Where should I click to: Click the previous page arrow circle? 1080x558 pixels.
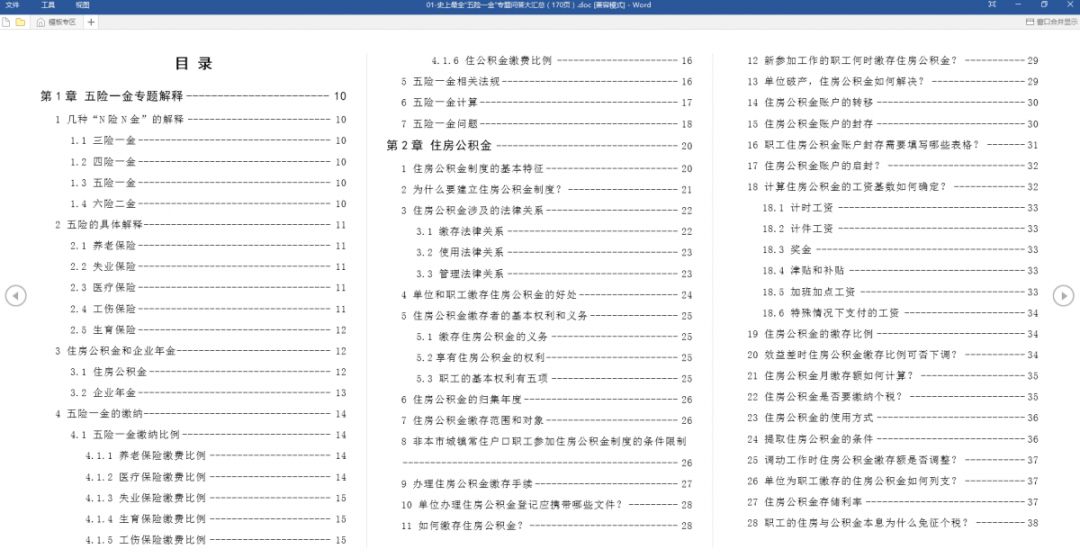(16, 296)
